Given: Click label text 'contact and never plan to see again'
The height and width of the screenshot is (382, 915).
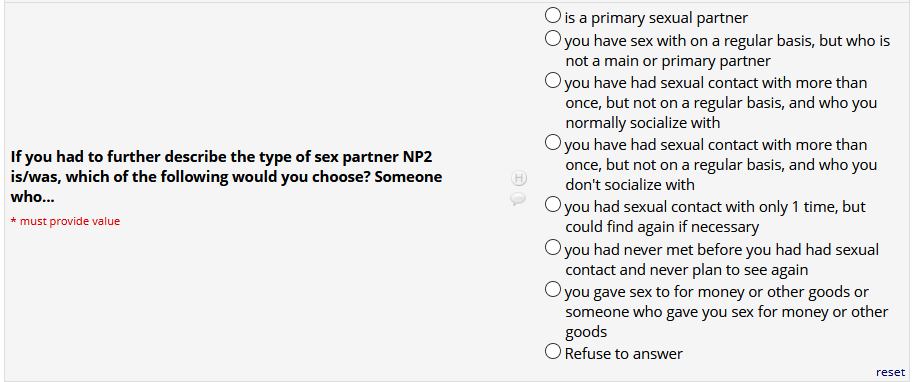Looking at the screenshot, I should coord(687,270).
